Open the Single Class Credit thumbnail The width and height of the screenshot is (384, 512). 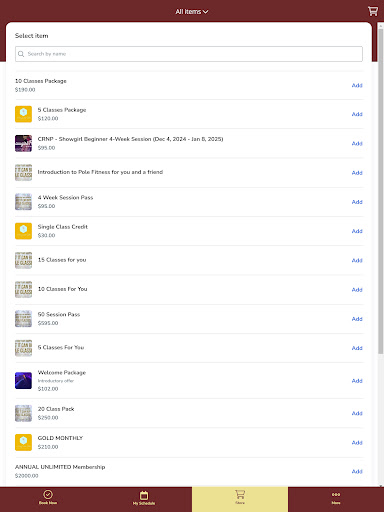click(x=23, y=231)
